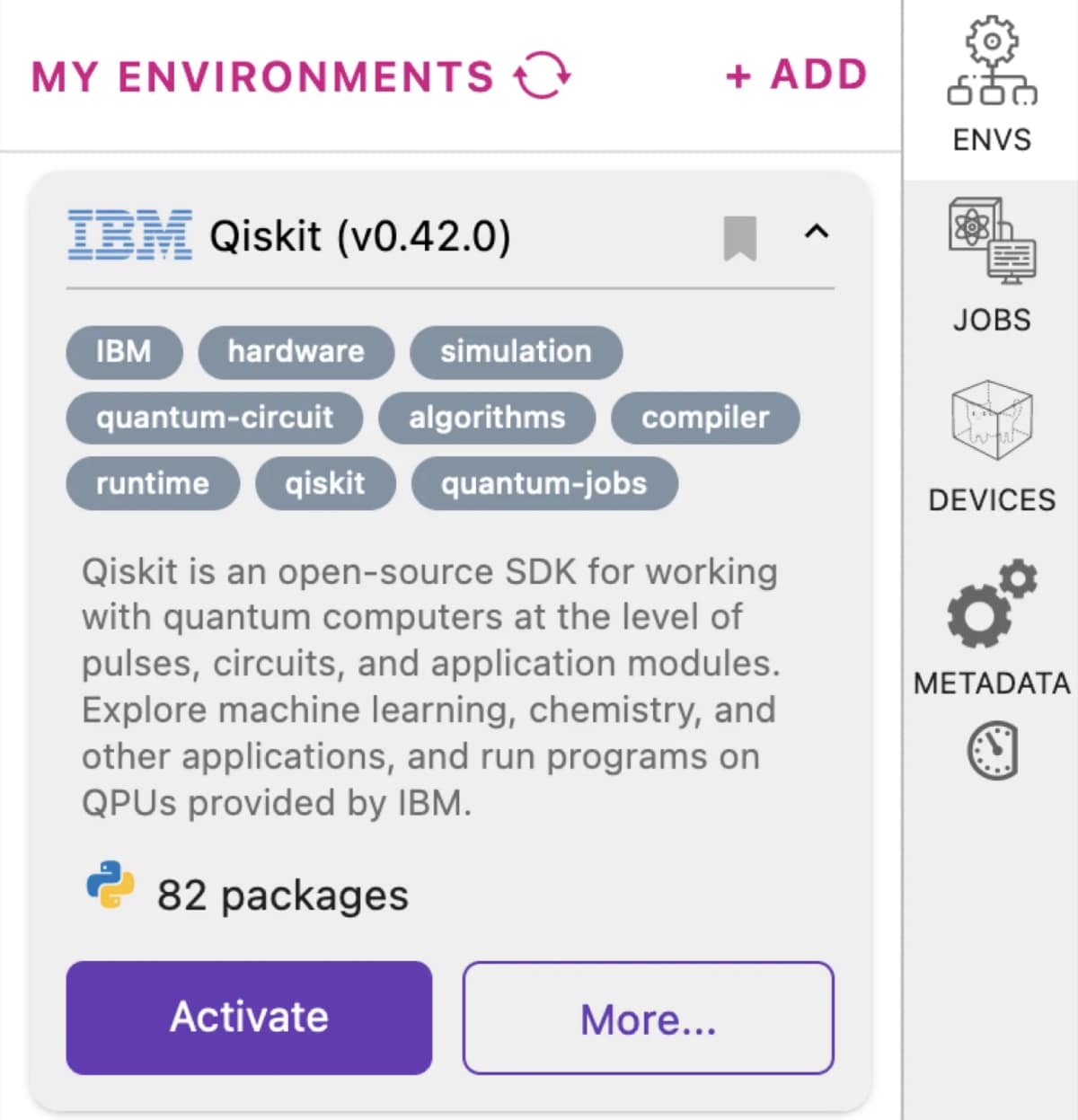
Task: Click the + ADD environment button
Action: coord(796,75)
